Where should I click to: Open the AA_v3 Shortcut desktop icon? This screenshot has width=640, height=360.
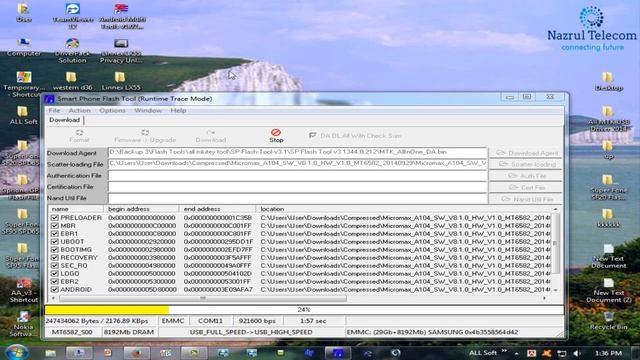point(24,290)
